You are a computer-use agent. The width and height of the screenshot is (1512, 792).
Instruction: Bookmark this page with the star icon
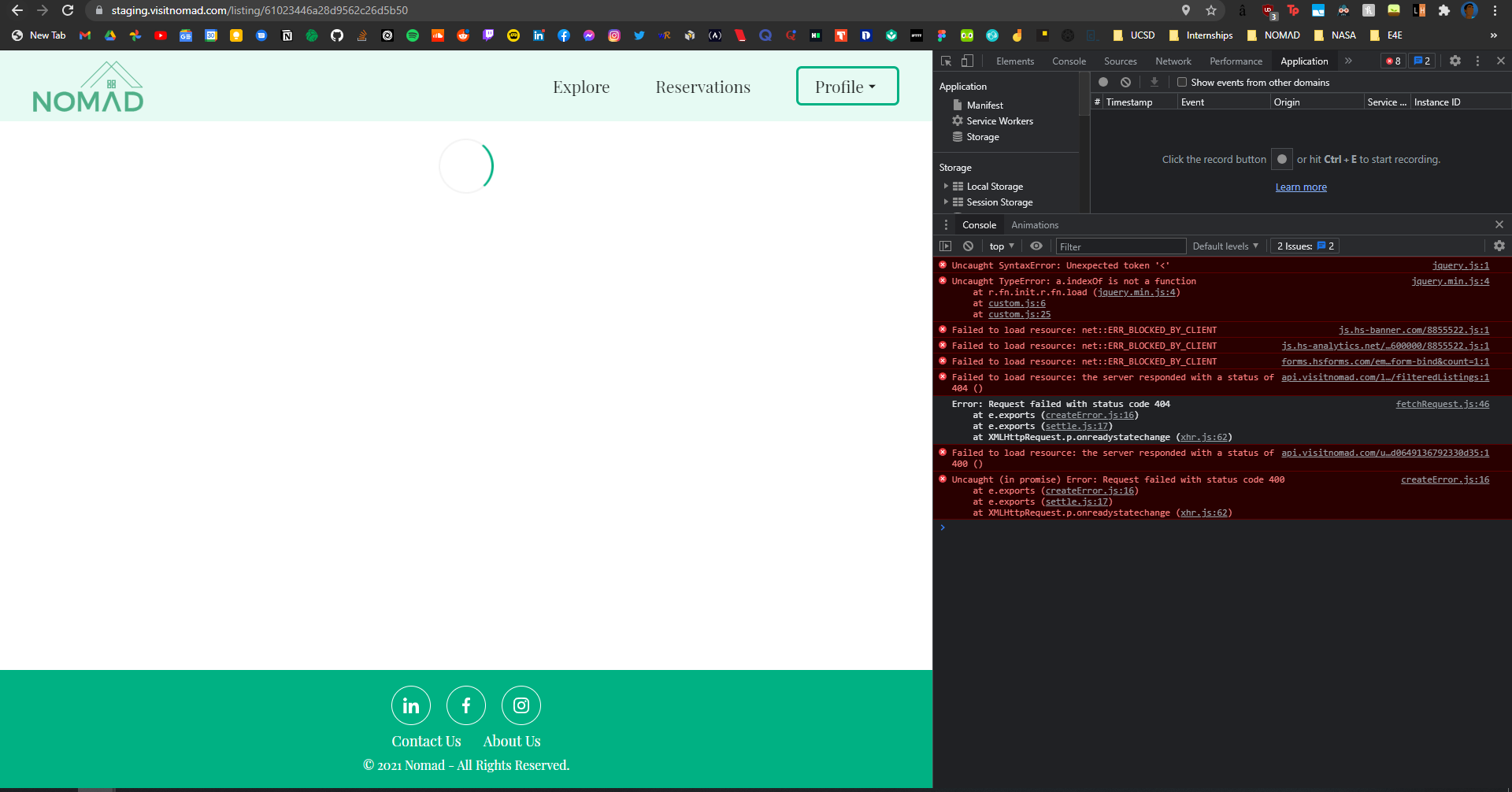pos(1211,10)
